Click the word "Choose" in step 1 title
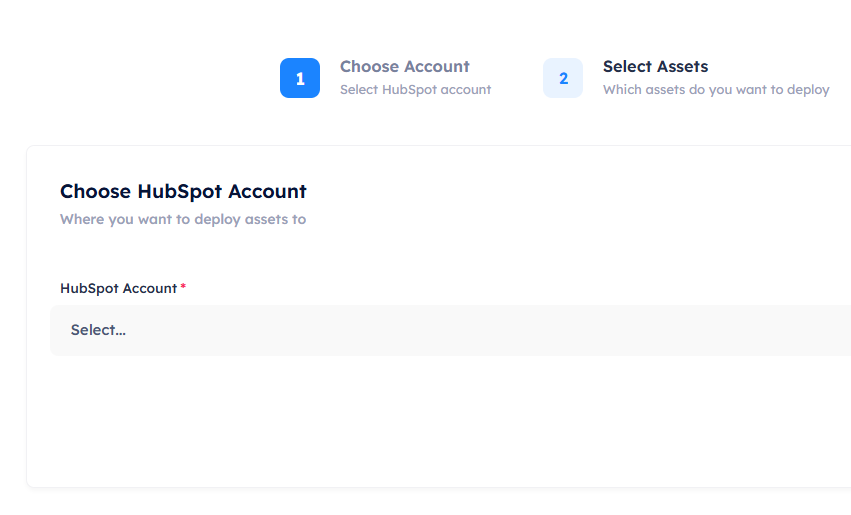This screenshot has width=851, height=515. point(367,67)
